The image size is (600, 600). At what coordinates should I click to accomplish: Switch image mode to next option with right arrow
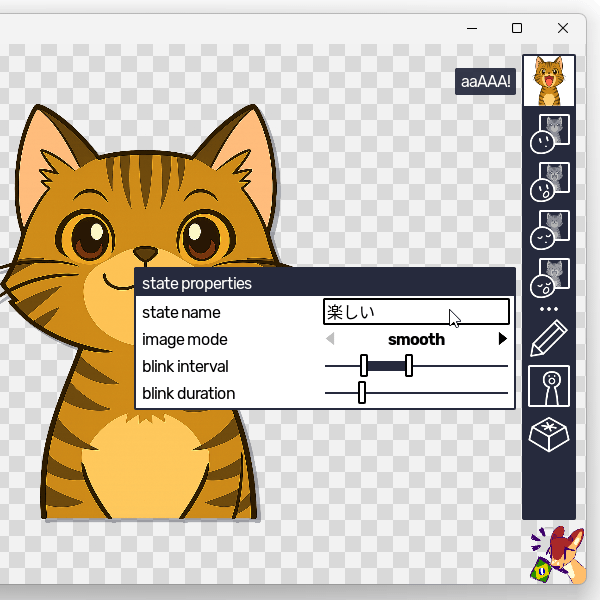coord(502,340)
